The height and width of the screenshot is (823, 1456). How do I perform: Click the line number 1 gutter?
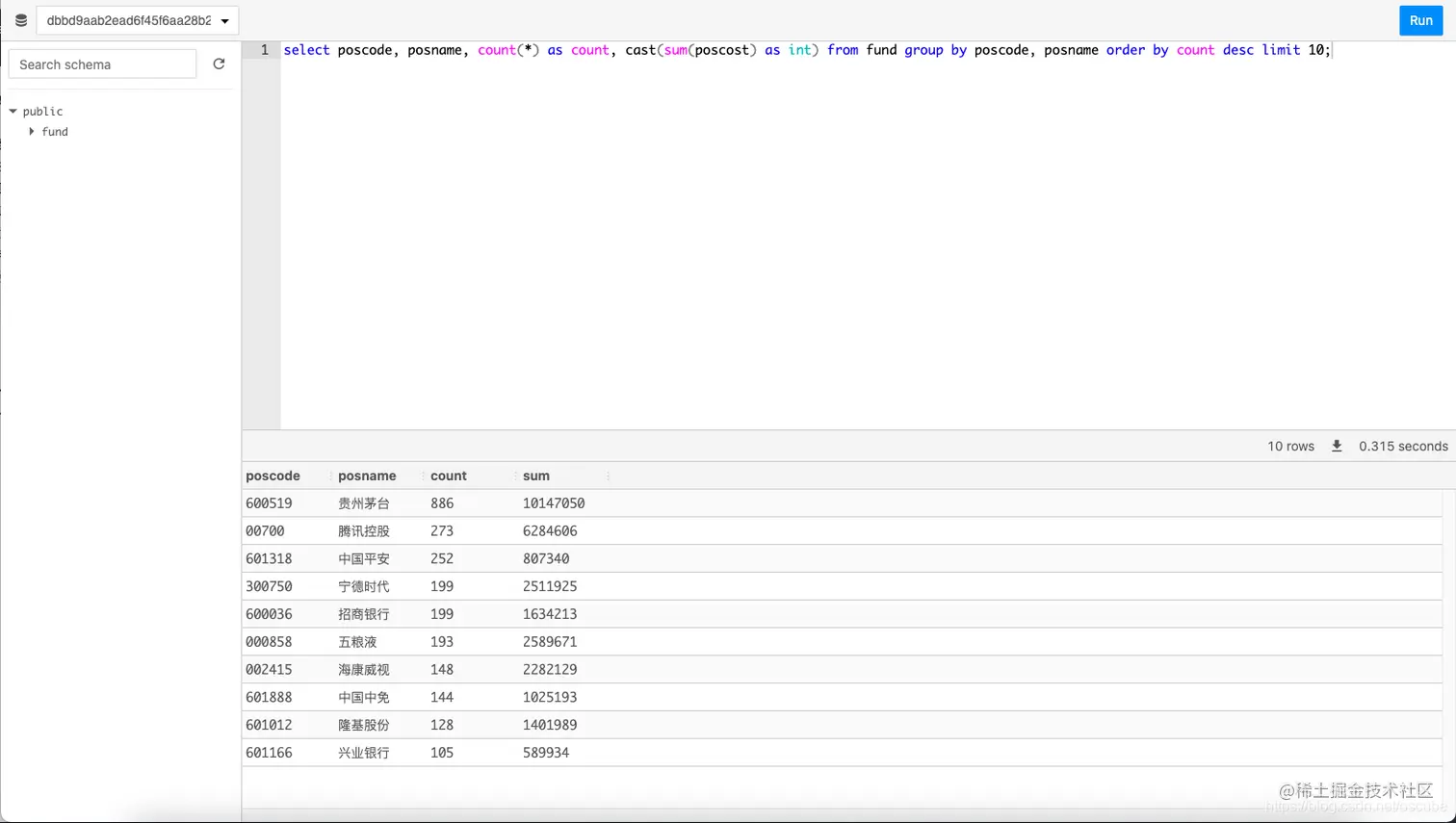coord(265,50)
